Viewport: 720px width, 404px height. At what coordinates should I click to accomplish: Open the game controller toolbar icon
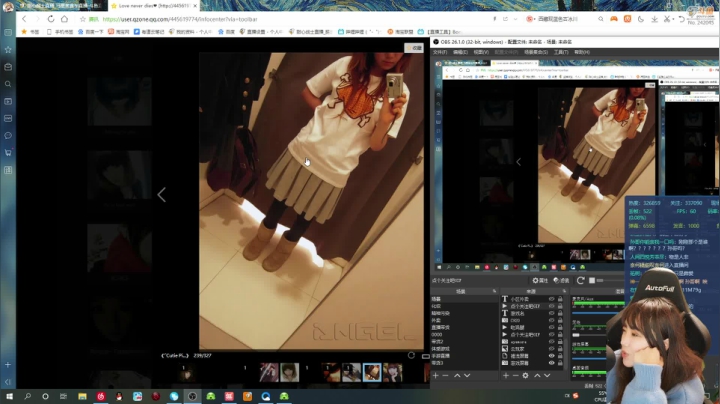[614, 19]
